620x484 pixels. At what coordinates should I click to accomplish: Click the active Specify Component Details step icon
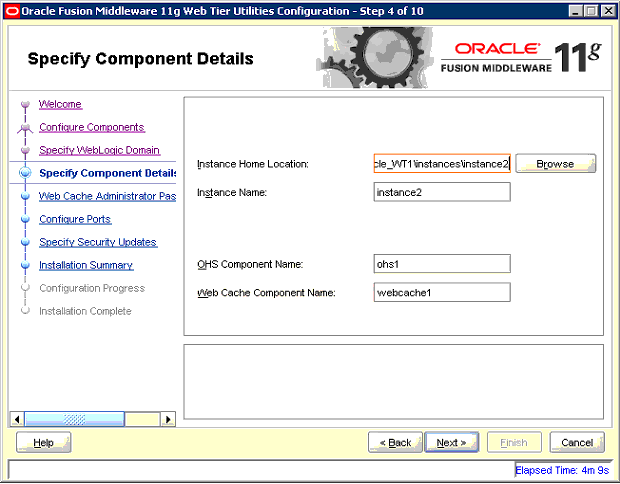coord(25,173)
